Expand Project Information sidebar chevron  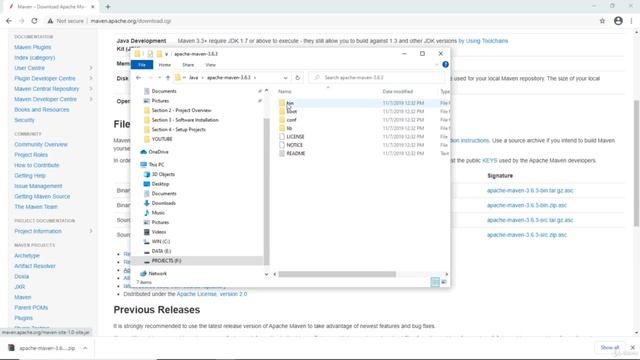[91, 231]
